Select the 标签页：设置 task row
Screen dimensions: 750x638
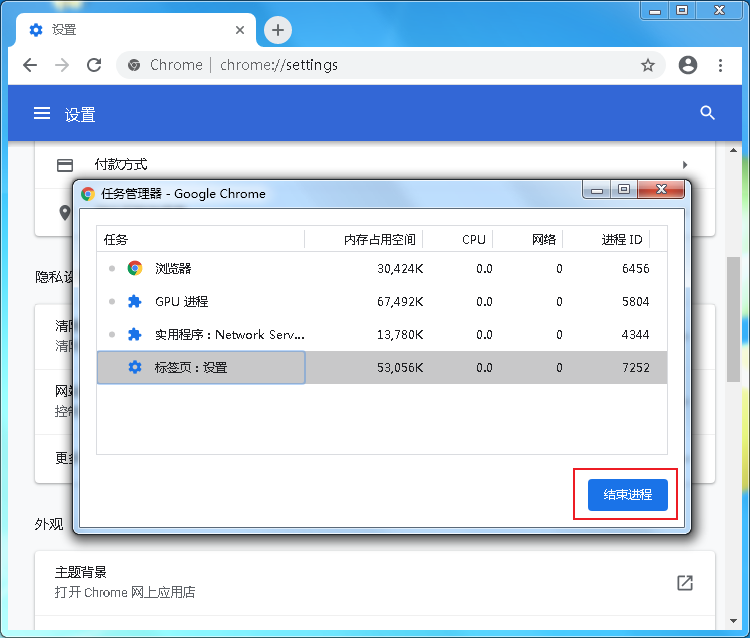coord(382,367)
